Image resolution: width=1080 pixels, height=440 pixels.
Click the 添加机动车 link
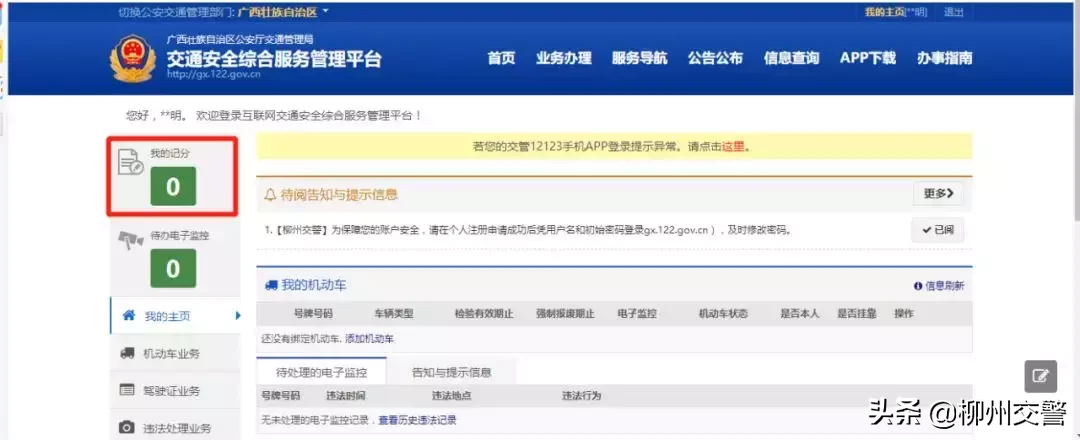tap(369, 339)
